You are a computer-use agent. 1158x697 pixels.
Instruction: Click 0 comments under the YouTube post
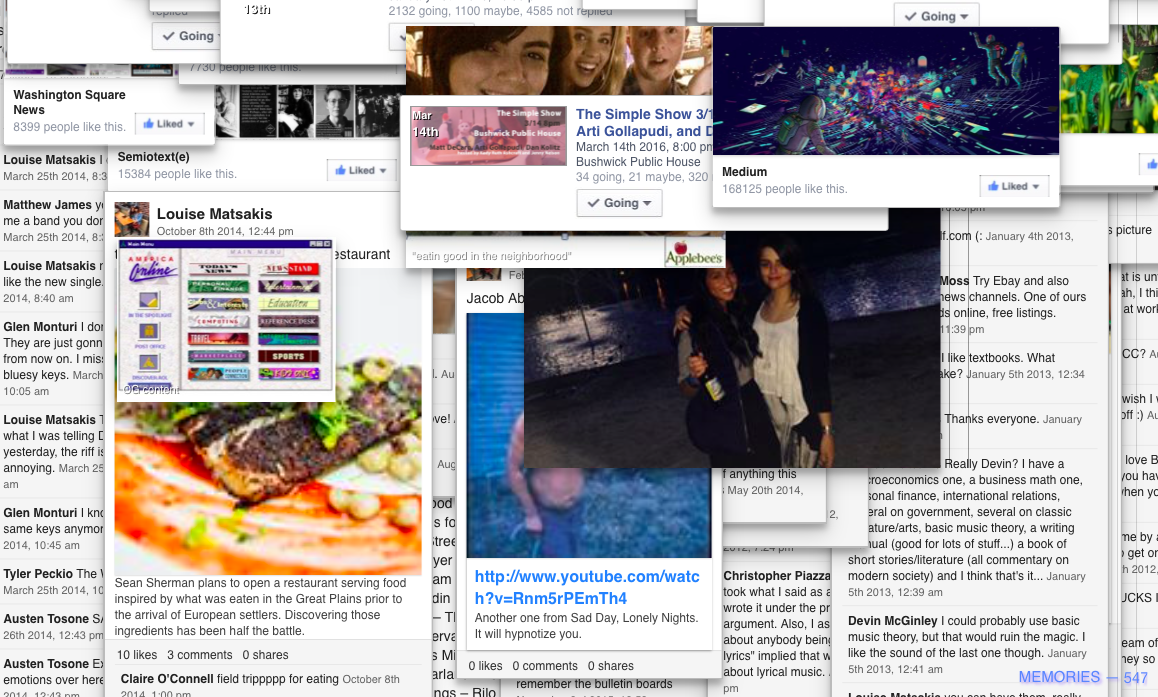(545, 666)
